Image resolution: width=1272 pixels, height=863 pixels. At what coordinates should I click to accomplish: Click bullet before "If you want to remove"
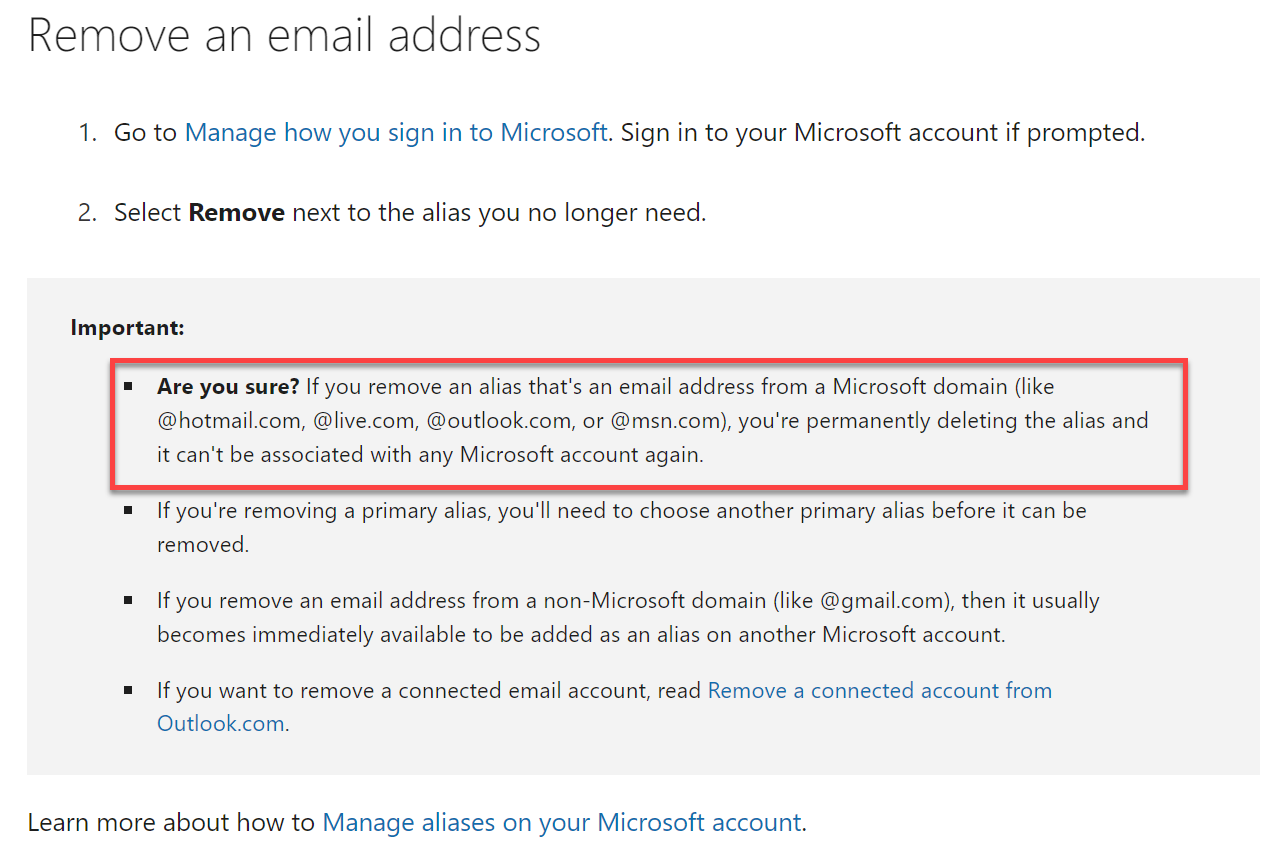click(128, 690)
